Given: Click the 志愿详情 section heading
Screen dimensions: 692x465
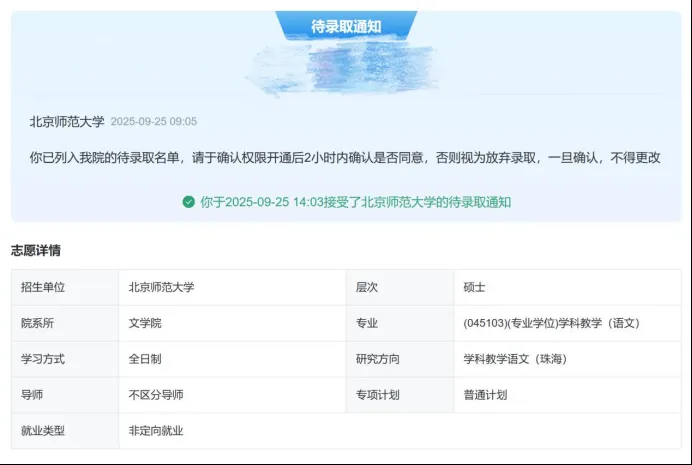Looking at the screenshot, I should pos(36,250).
